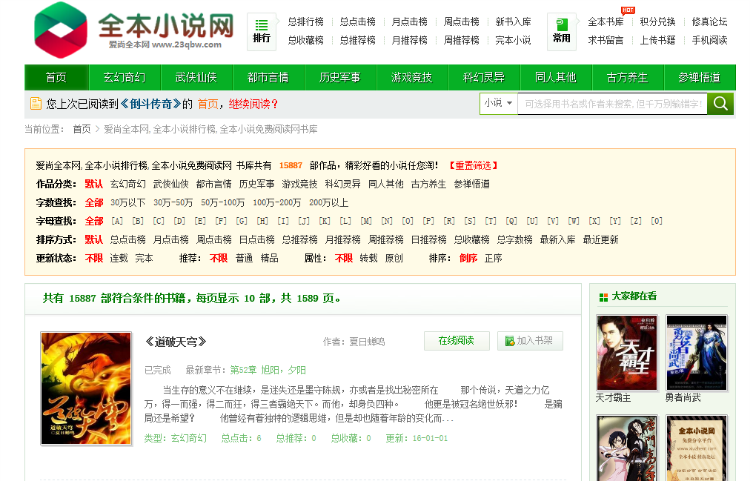Open the 武侠仙侠 navigation tab
The width and height of the screenshot is (750, 481).
(197, 77)
